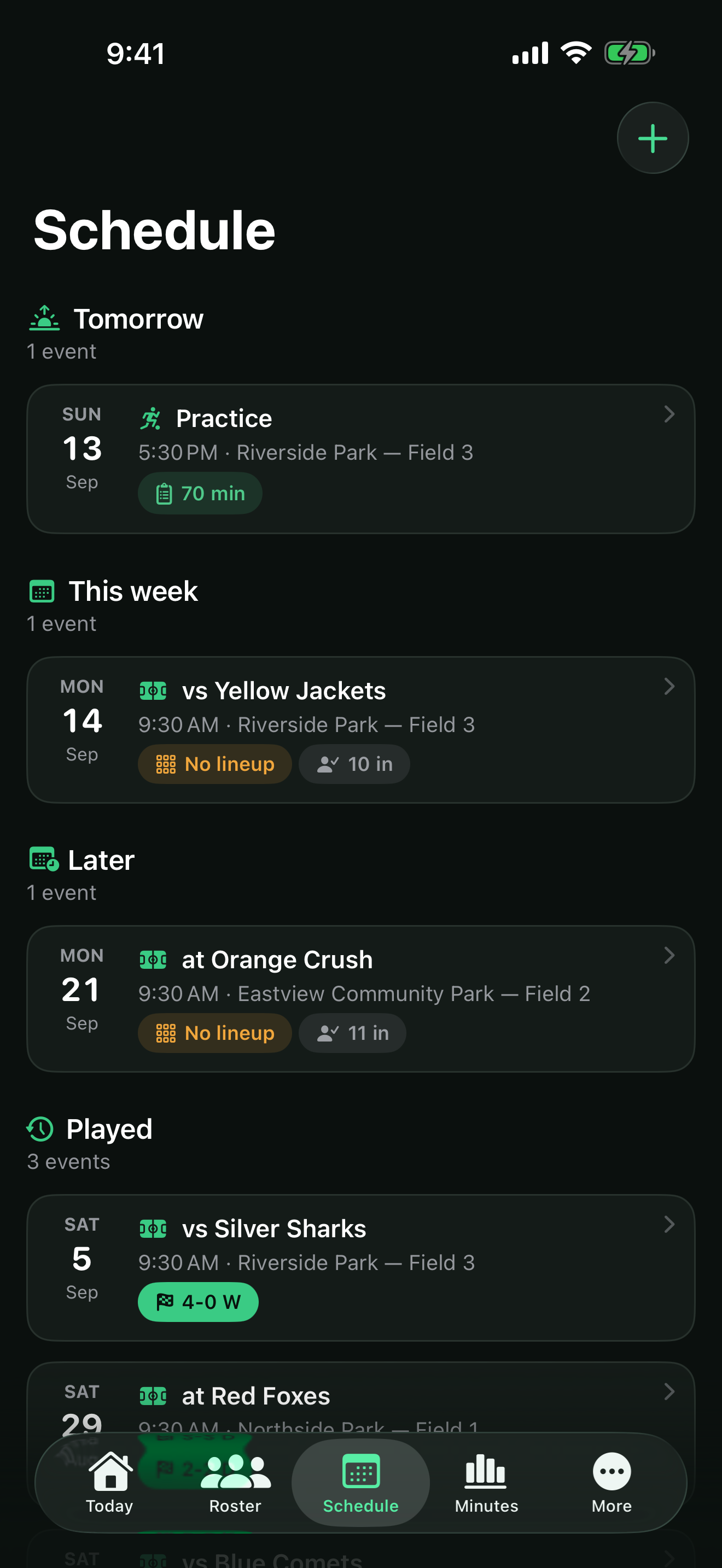The width and height of the screenshot is (722, 1568).
Task: Open the Minutes tab
Action: [x=486, y=1483]
